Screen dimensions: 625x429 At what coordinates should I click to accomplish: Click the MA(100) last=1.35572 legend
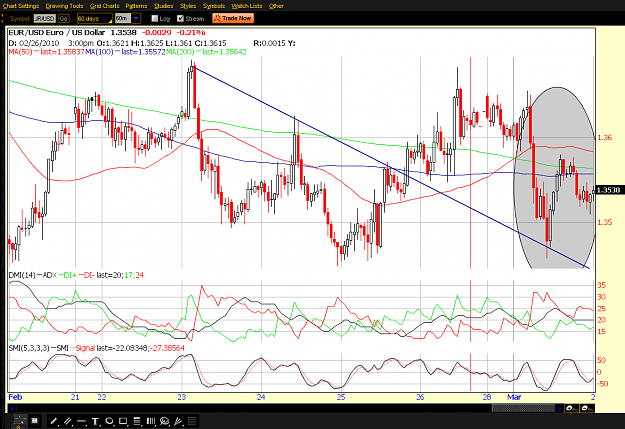click(125, 52)
